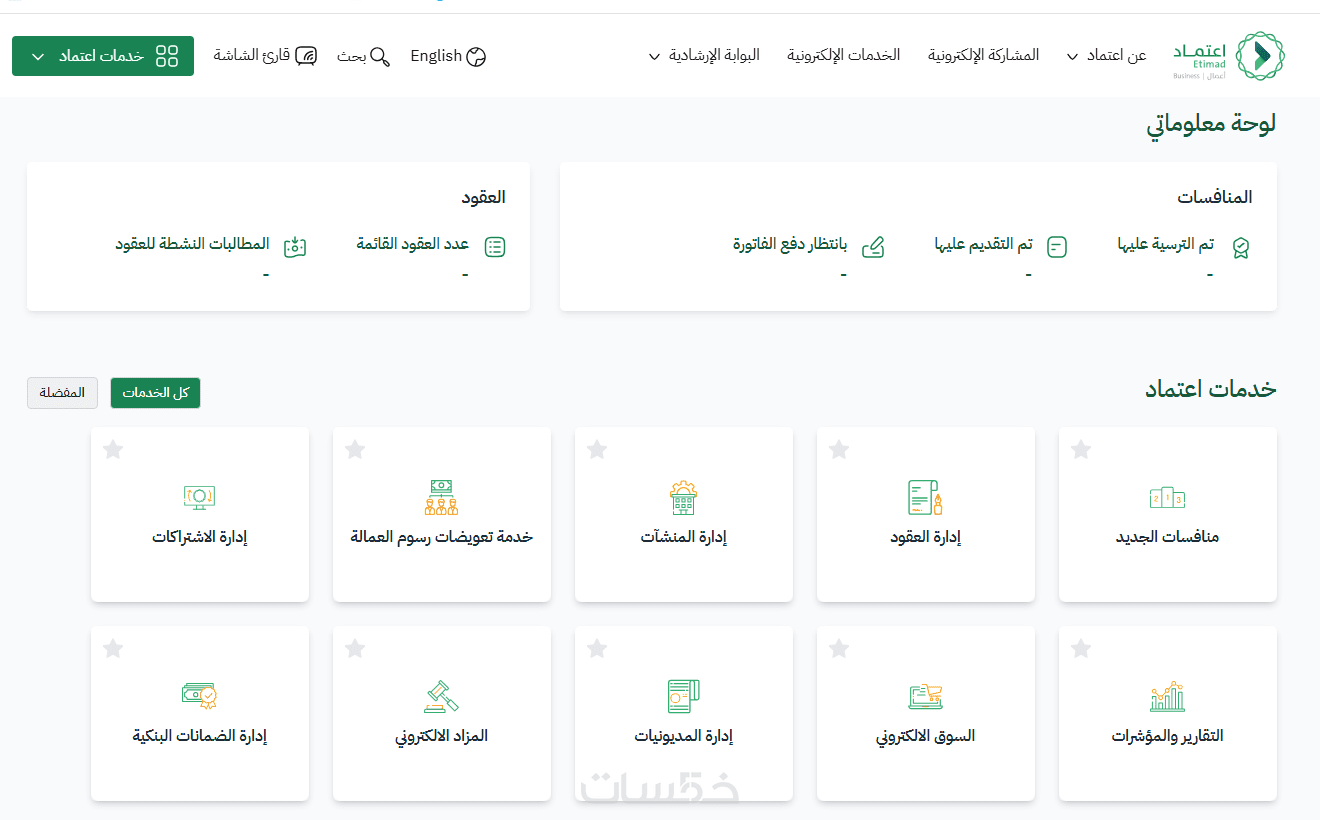
Task: Click the خدمات اعتماد section heading
Action: click(1211, 390)
